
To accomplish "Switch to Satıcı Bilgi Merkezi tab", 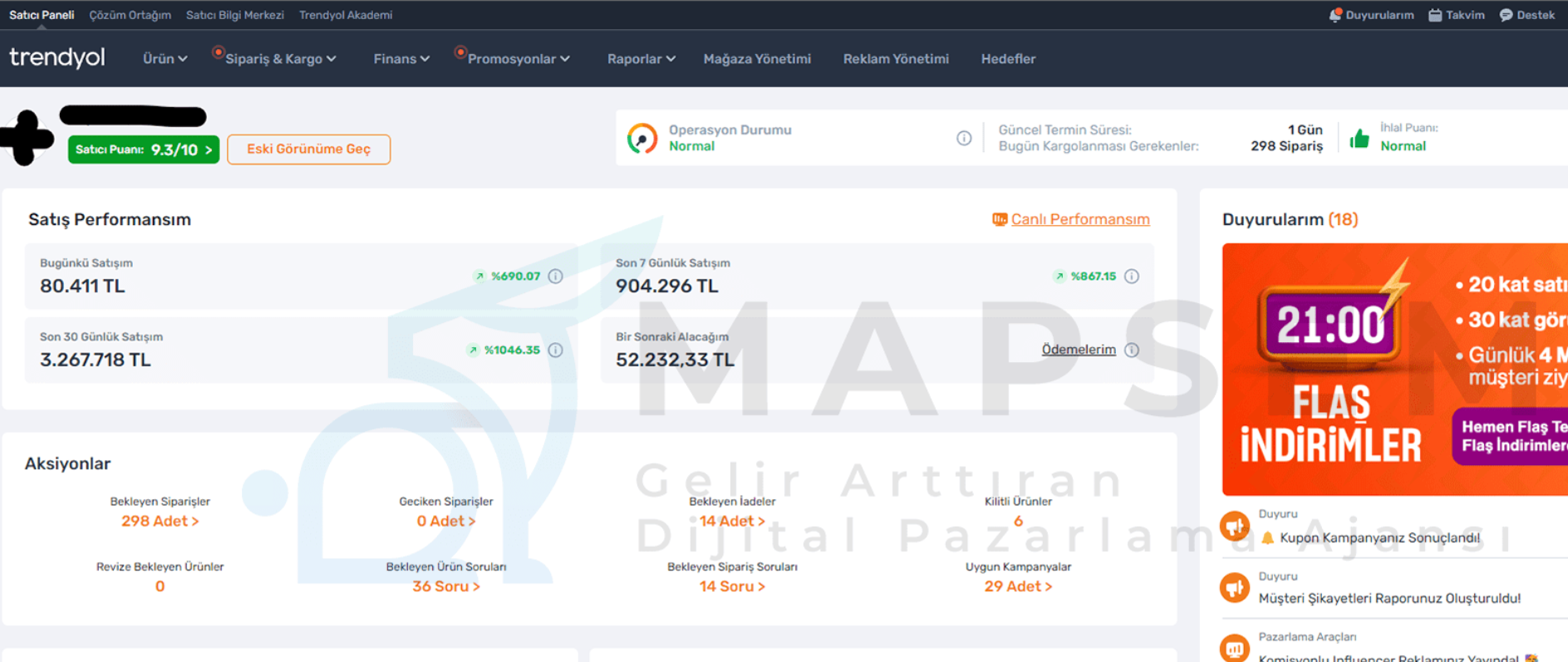I will click(235, 15).
